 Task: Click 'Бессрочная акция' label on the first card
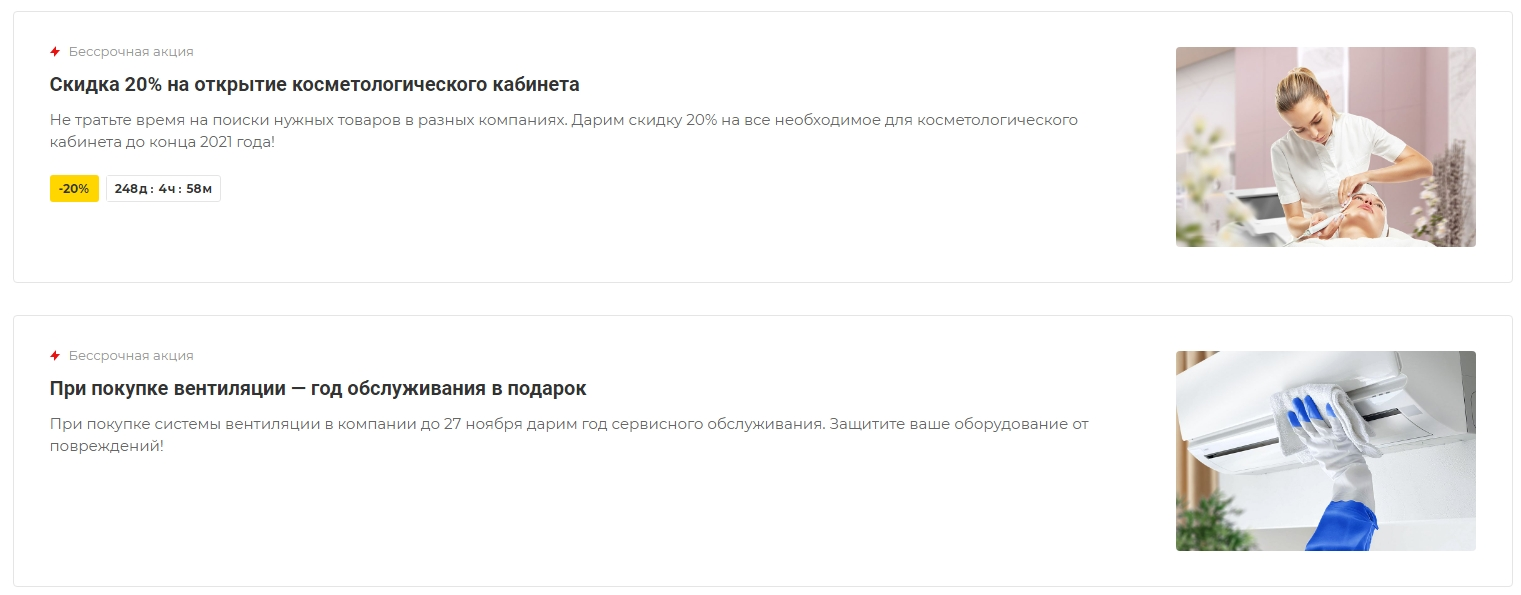click(x=131, y=52)
